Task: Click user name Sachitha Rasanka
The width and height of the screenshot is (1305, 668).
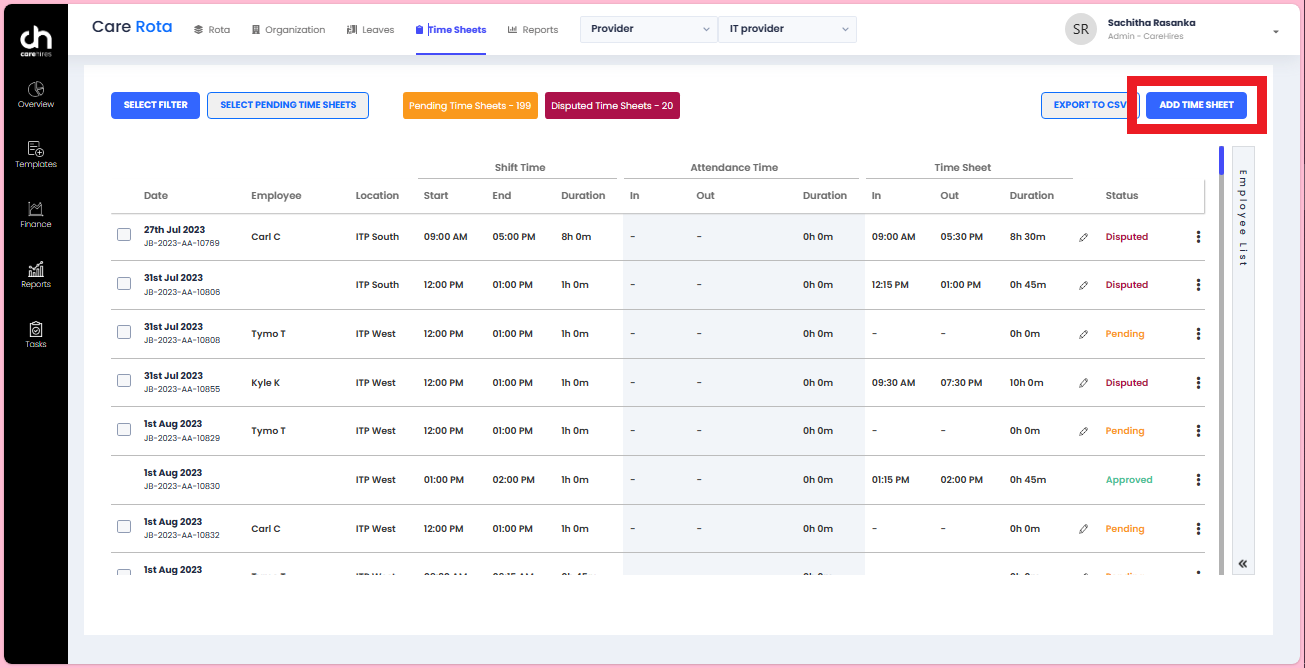Action: click(x=1151, y=23)
